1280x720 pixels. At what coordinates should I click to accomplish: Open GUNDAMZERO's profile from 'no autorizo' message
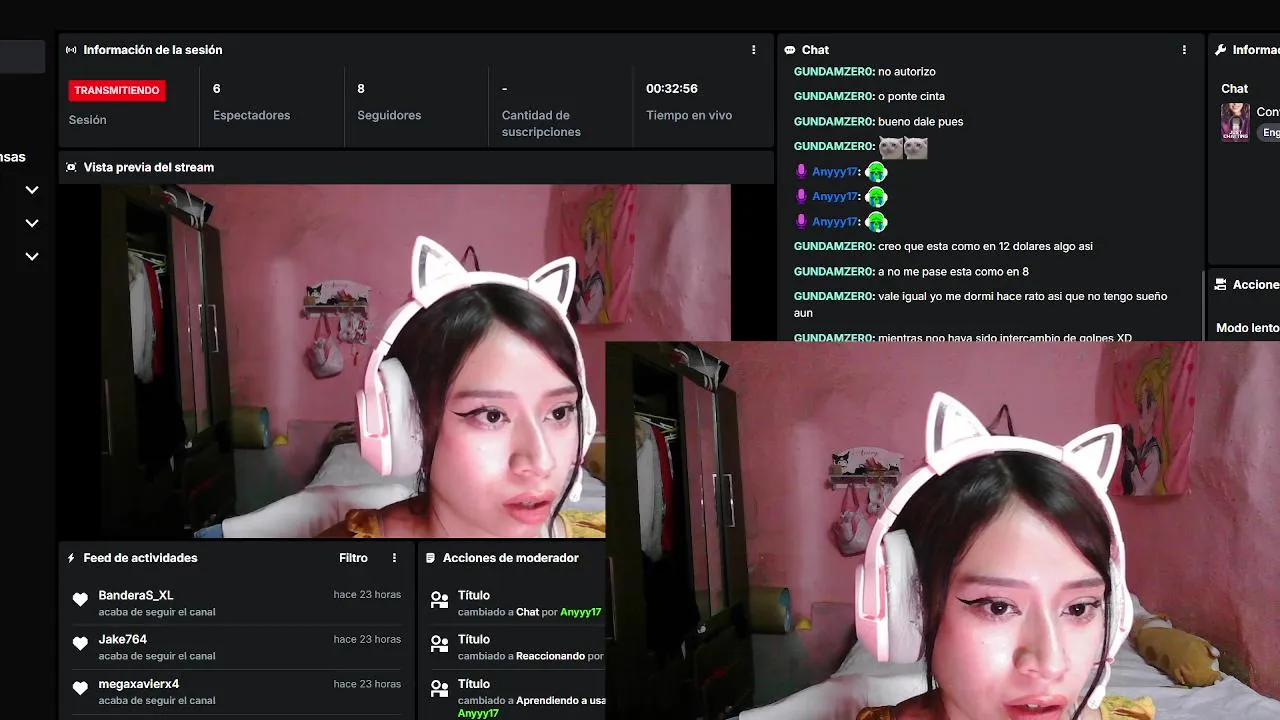pos(834,72)
